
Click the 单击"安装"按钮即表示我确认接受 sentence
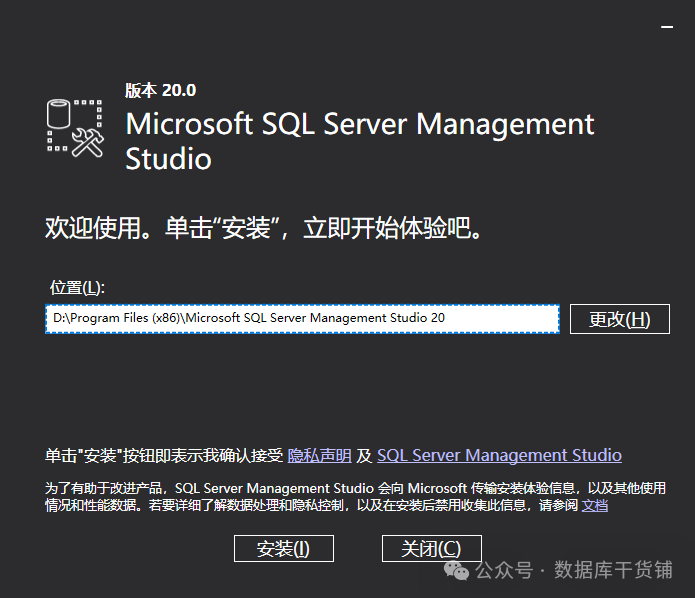(164, 456)
